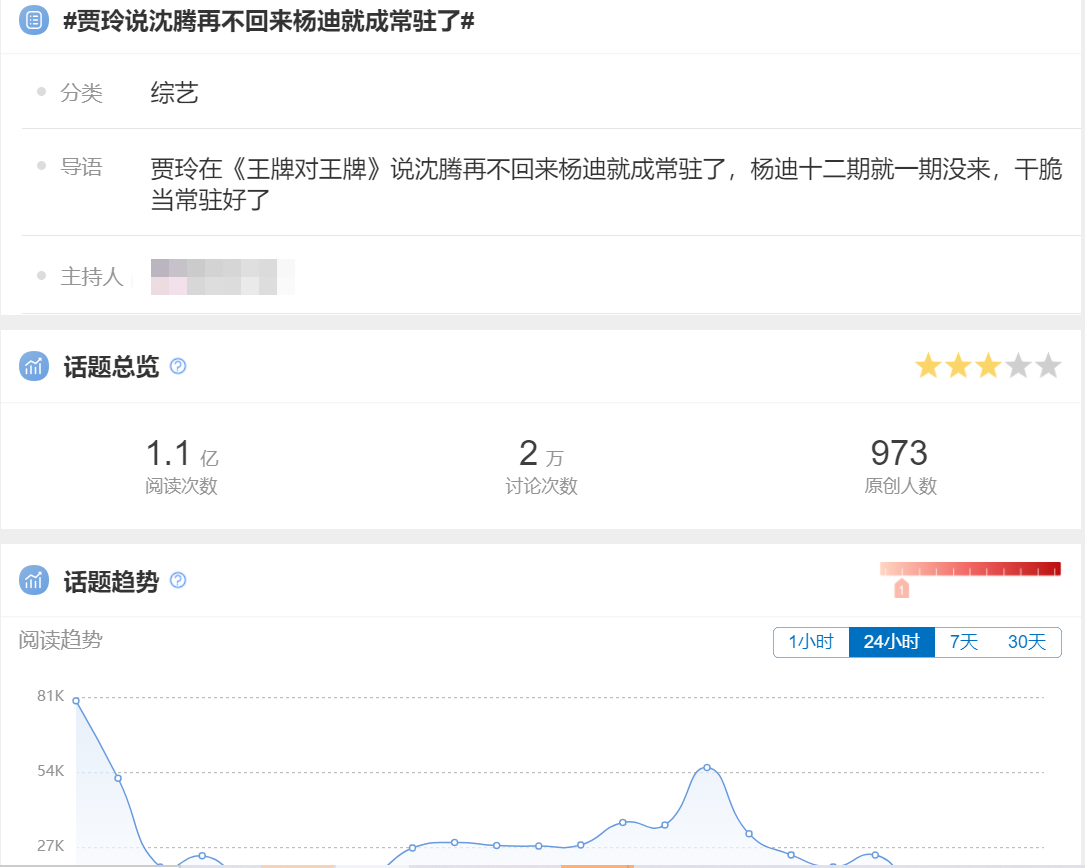Click the marker labeled 1 on the heat scale

point(903,589)
